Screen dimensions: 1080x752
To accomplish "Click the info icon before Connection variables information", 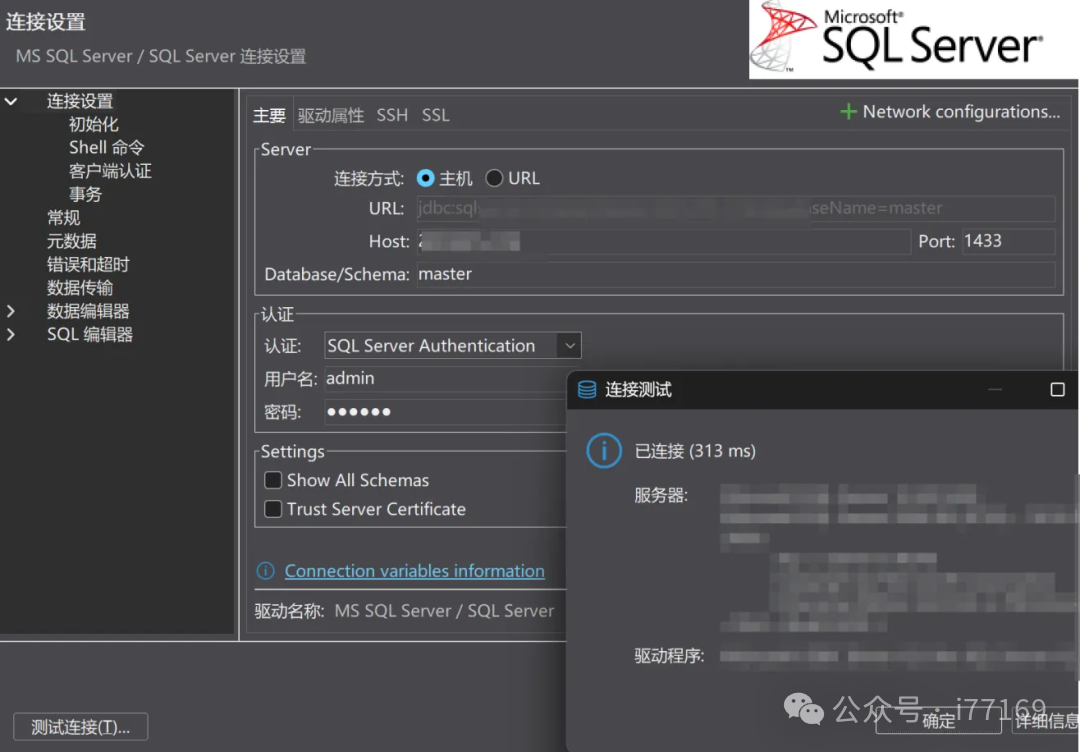I will tap(265, 571).
